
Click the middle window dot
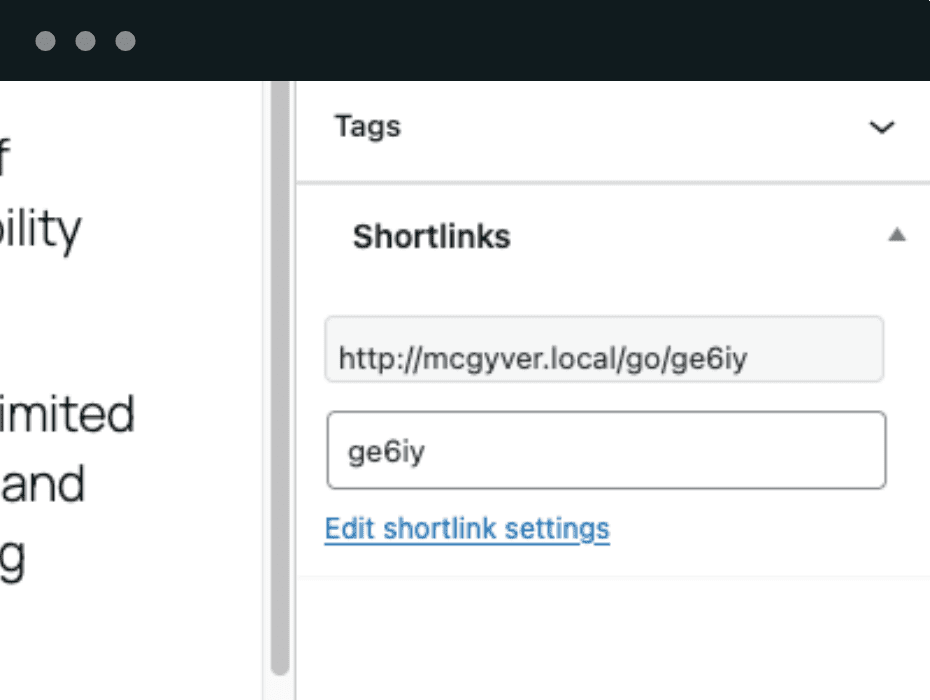click(86, 41)
